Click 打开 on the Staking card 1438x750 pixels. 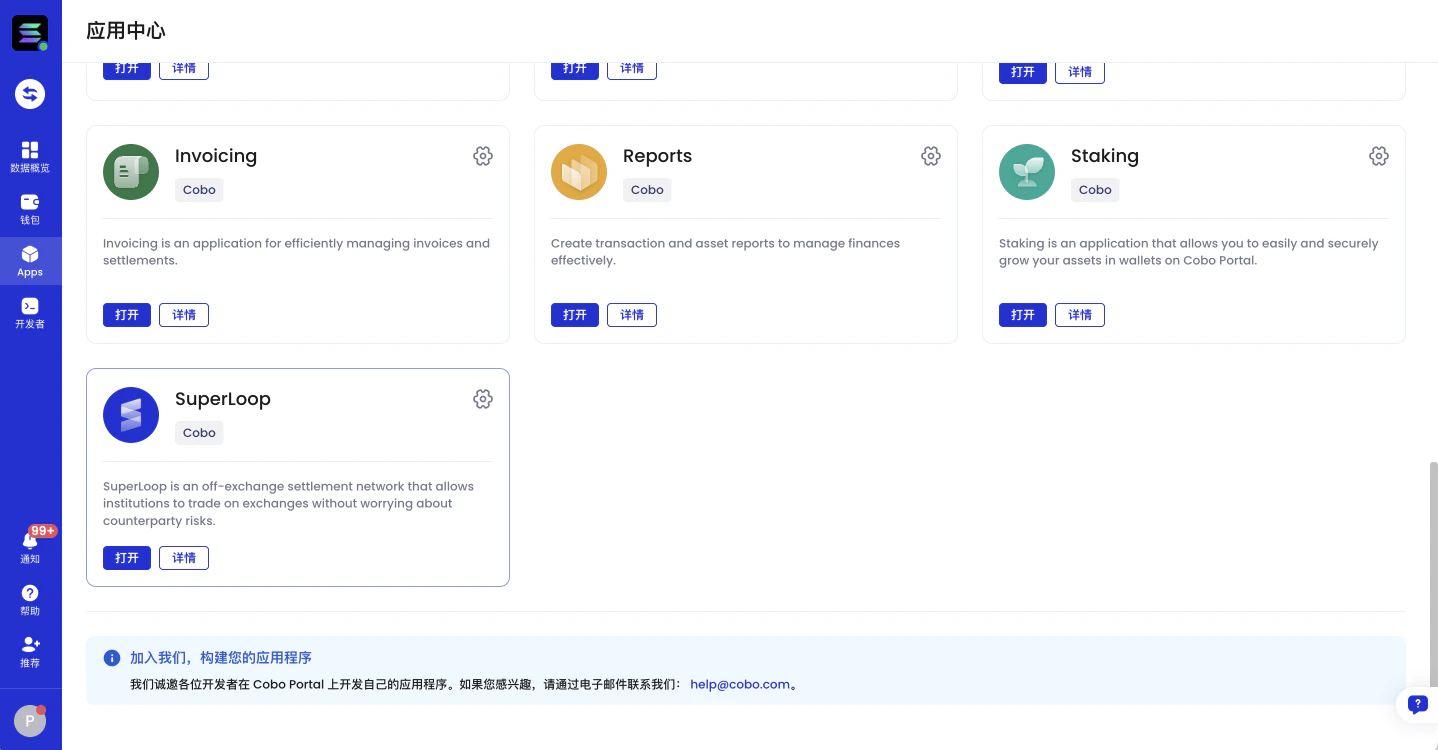point(1023,315)
